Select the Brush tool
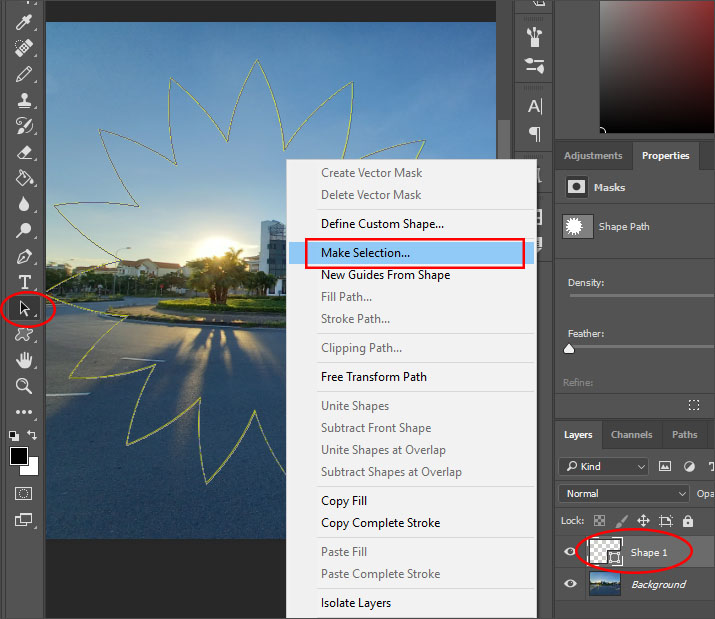Viewport: 715px width, 619px height. (24, 74)
